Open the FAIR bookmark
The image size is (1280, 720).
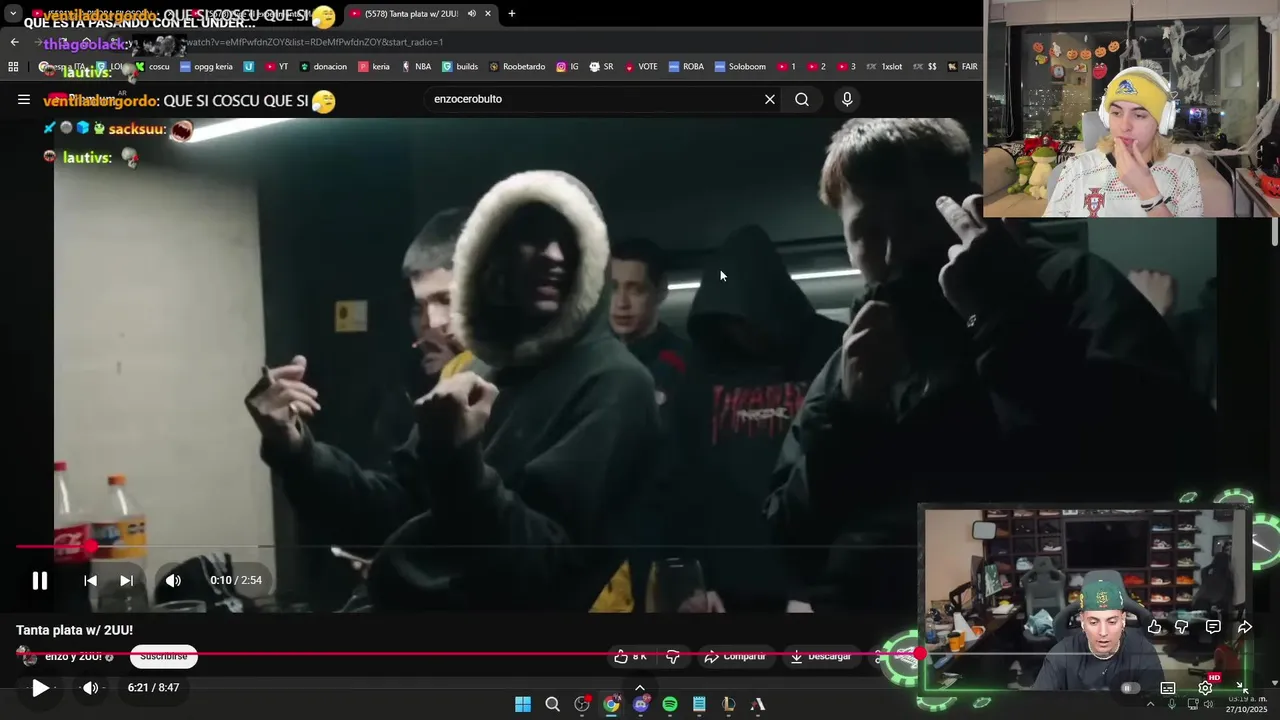click(963, 67)
